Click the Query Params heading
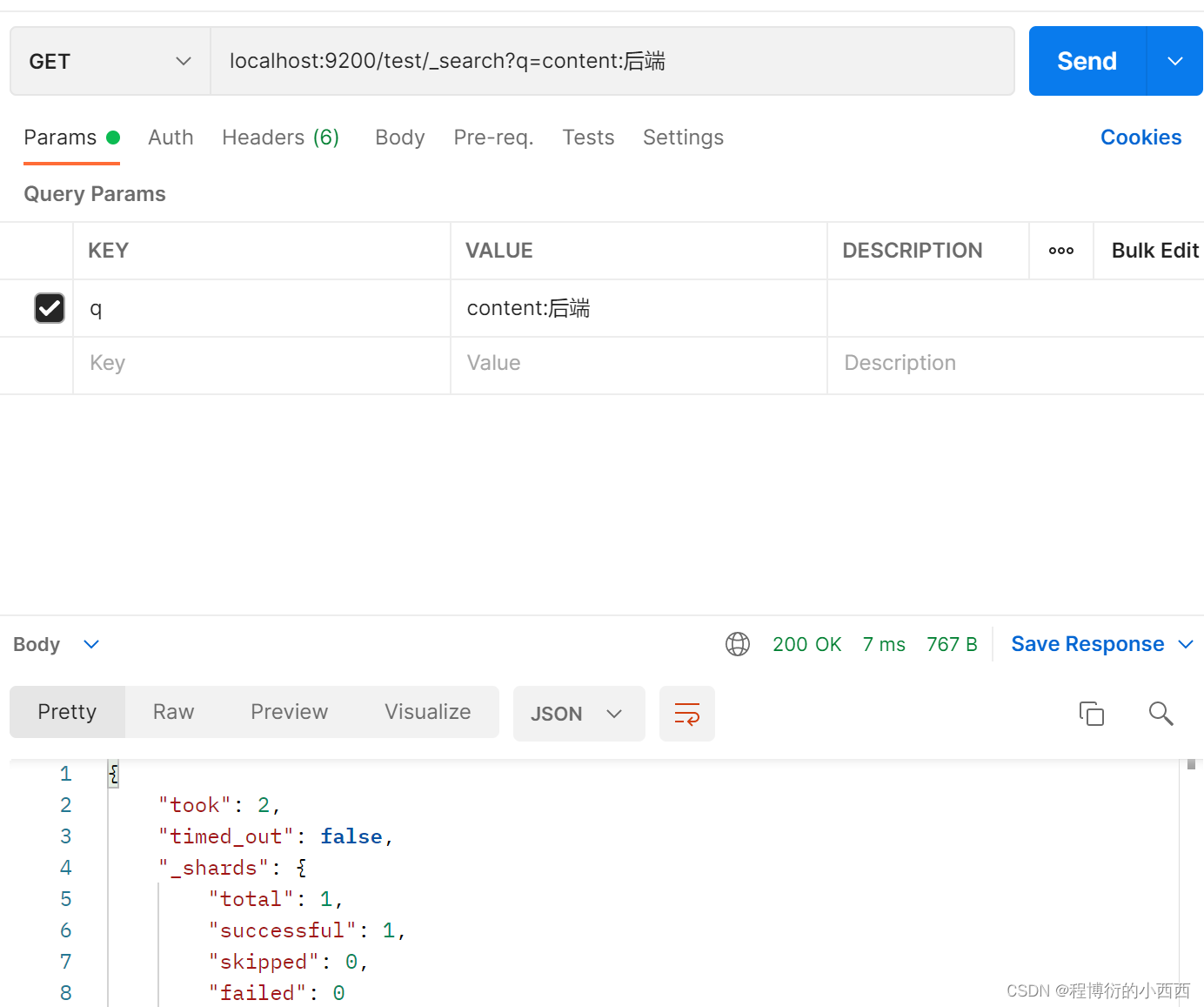The image size is (1204, 1007). click(x=95, y=194)
